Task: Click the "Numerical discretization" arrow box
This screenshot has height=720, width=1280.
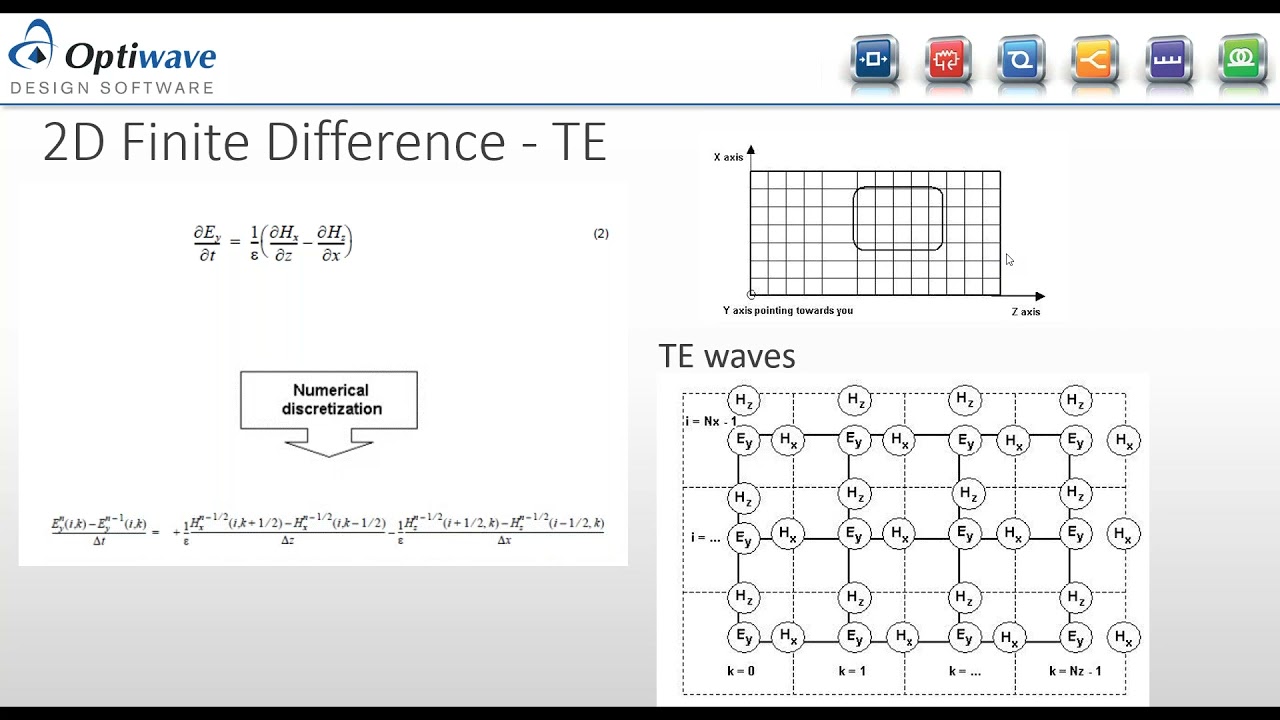Action: tap(329, 414)
